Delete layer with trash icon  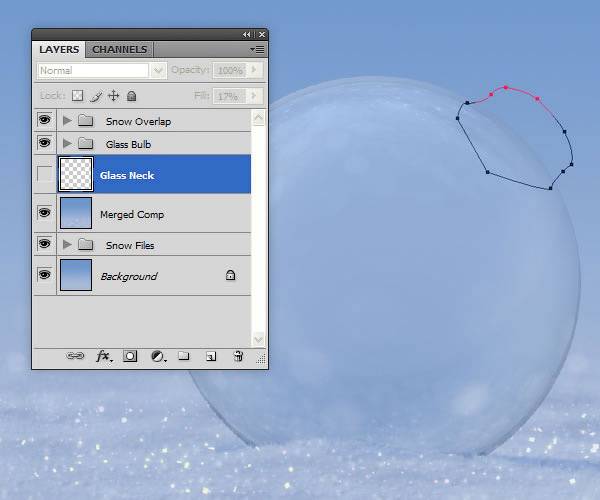point(238,356)
